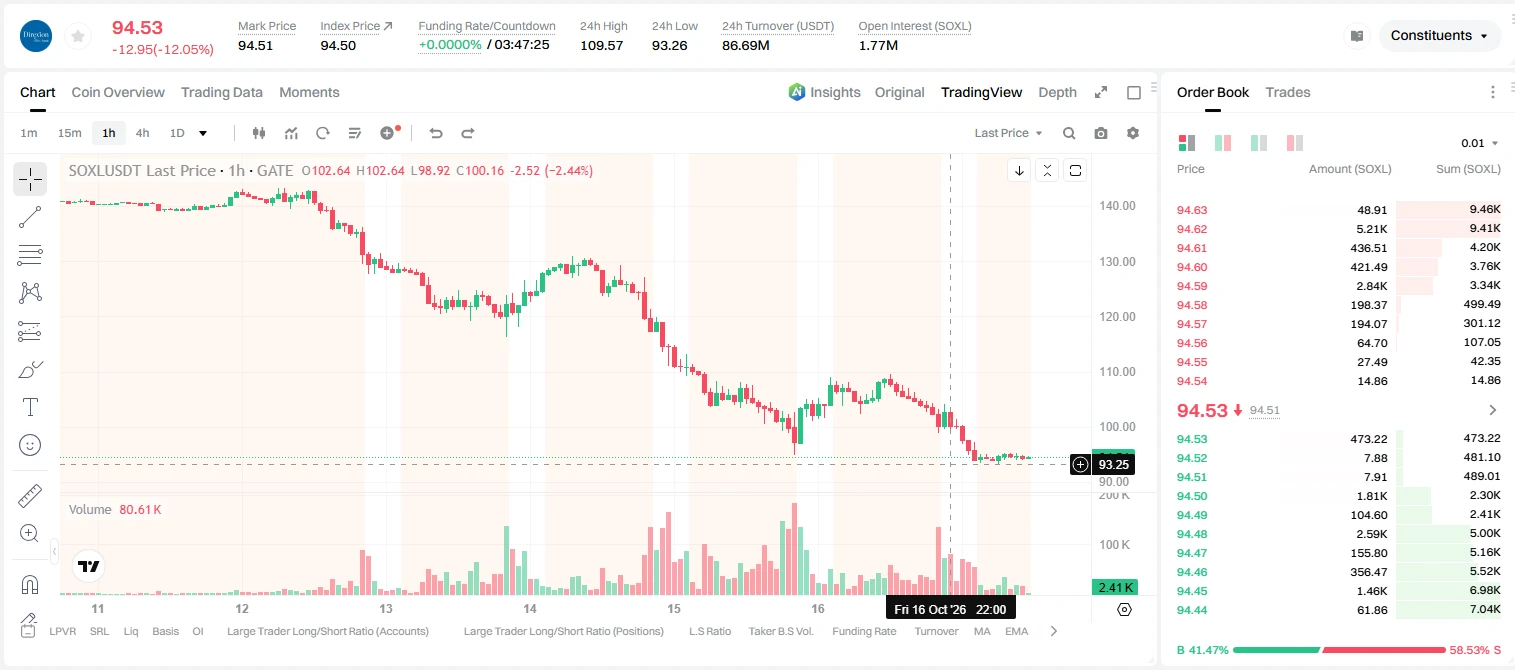Change the 0.01 price precision dropdown
The image size is (1515, 670).
(1480, 143)
